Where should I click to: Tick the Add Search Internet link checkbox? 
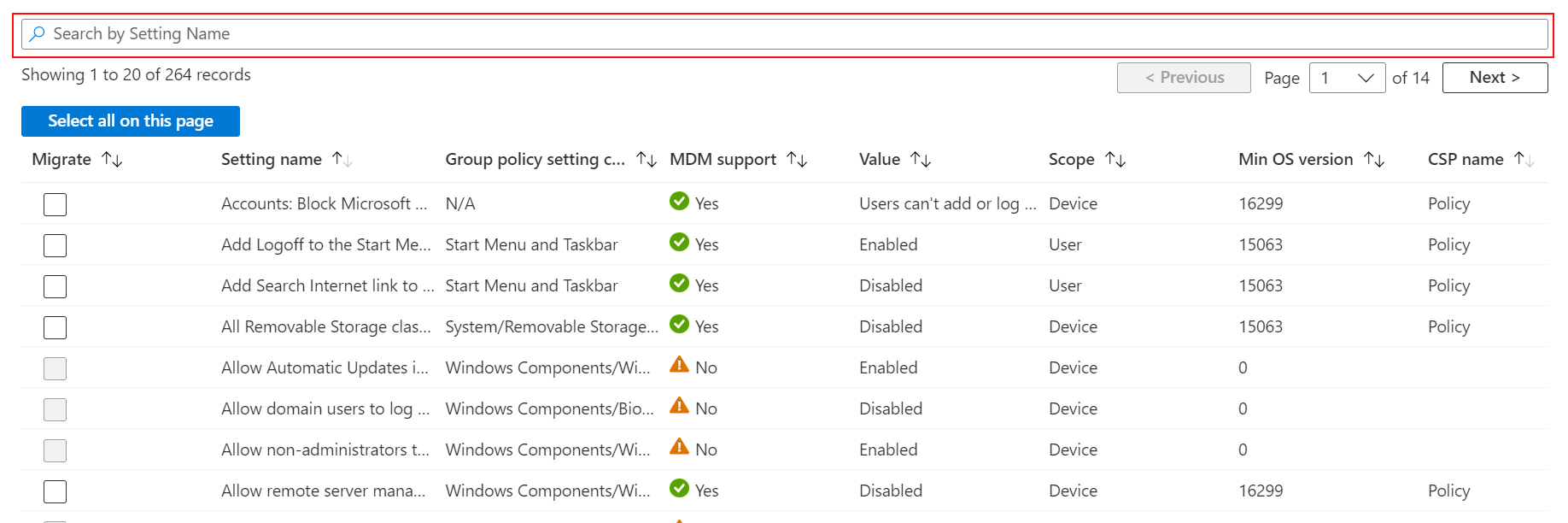[56, 286]
